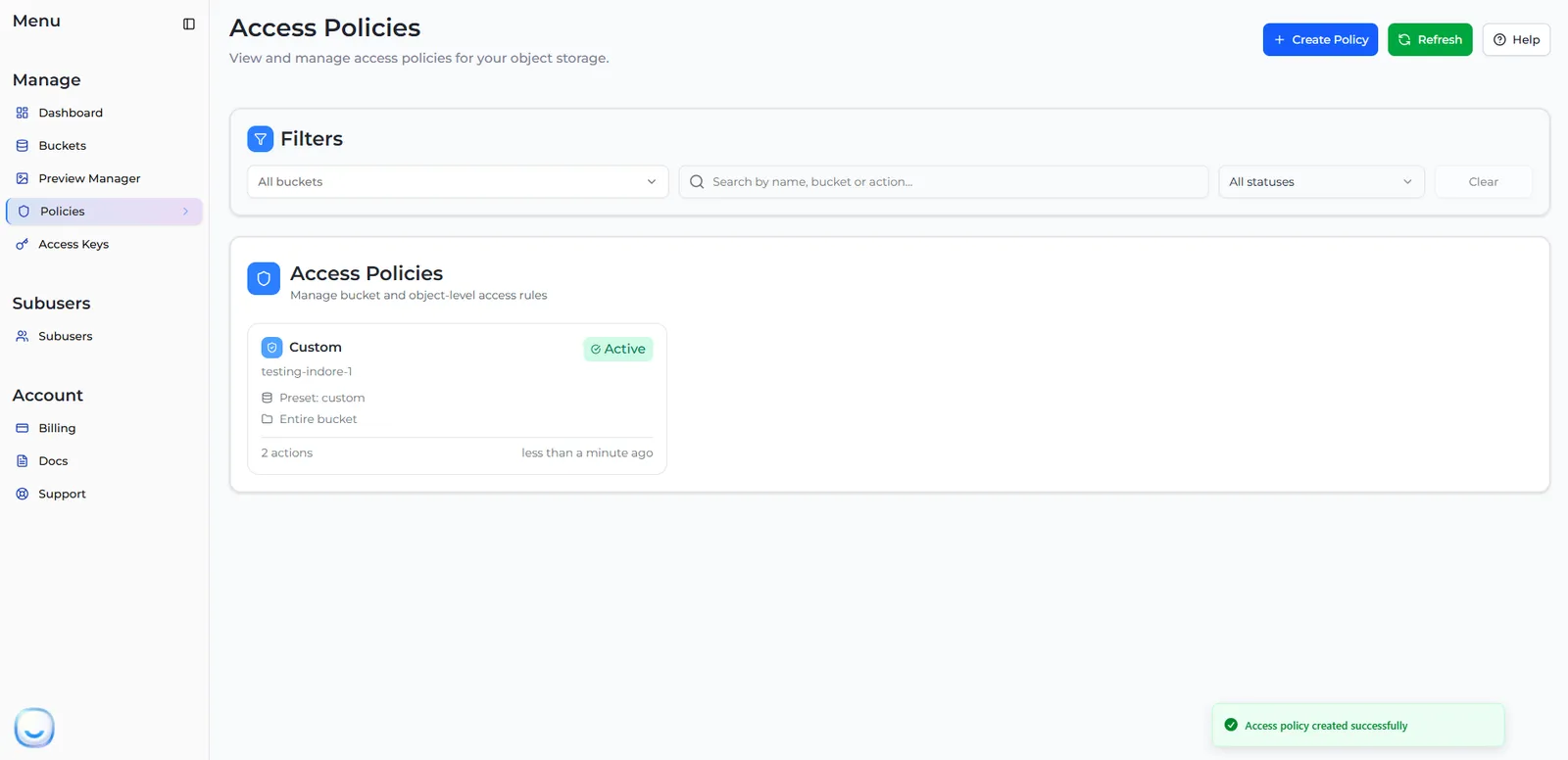The image size is (1568, 760).
Task: Open the All statuses dropdown
Action: click(1321, 182)
